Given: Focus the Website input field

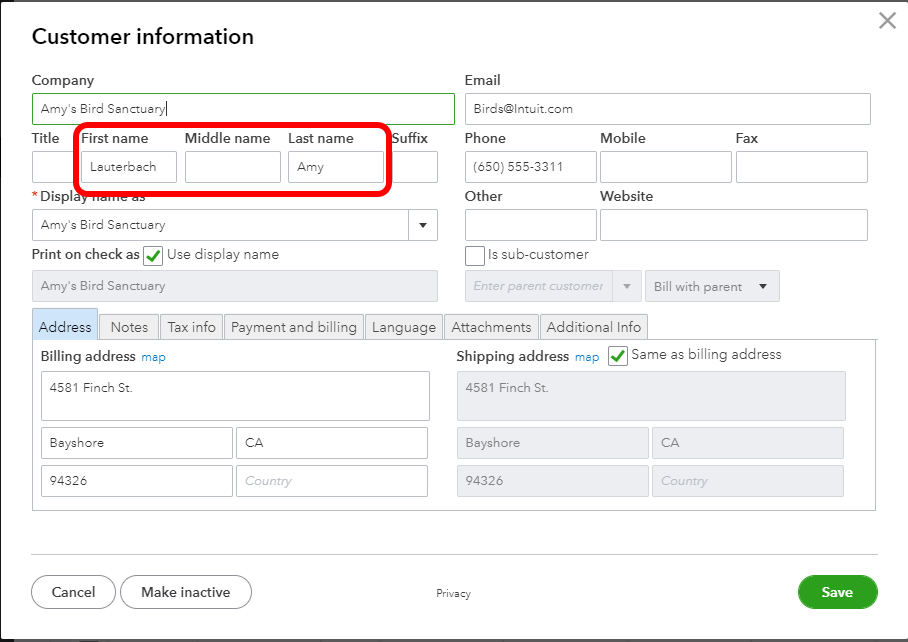Looking at the screenshot, I should 733,225.
